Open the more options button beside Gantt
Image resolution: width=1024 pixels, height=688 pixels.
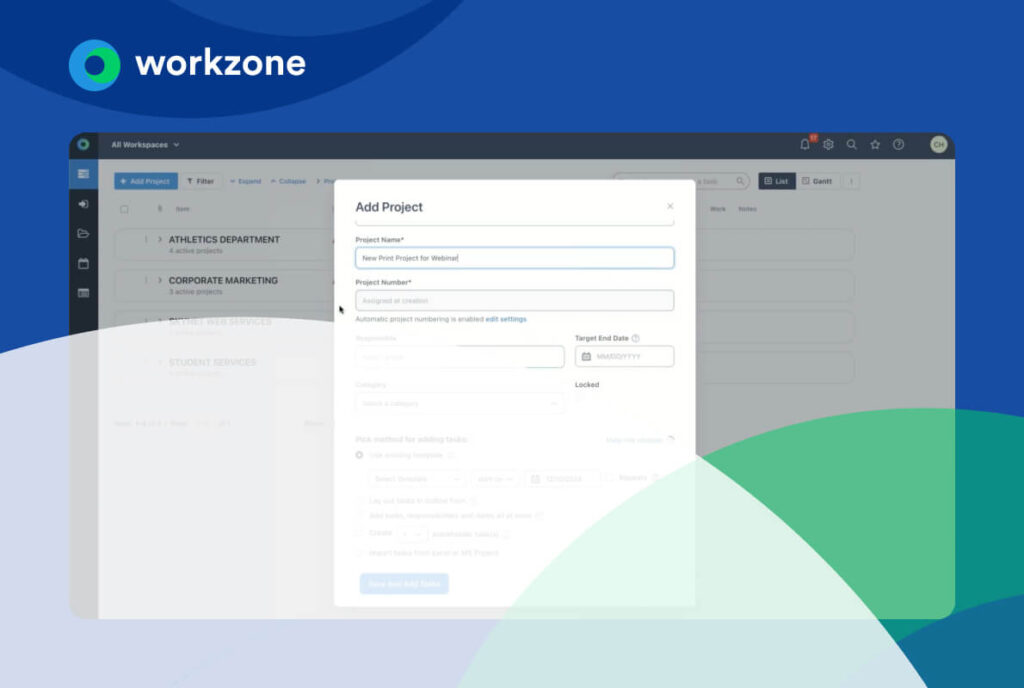tap(851, 181)
